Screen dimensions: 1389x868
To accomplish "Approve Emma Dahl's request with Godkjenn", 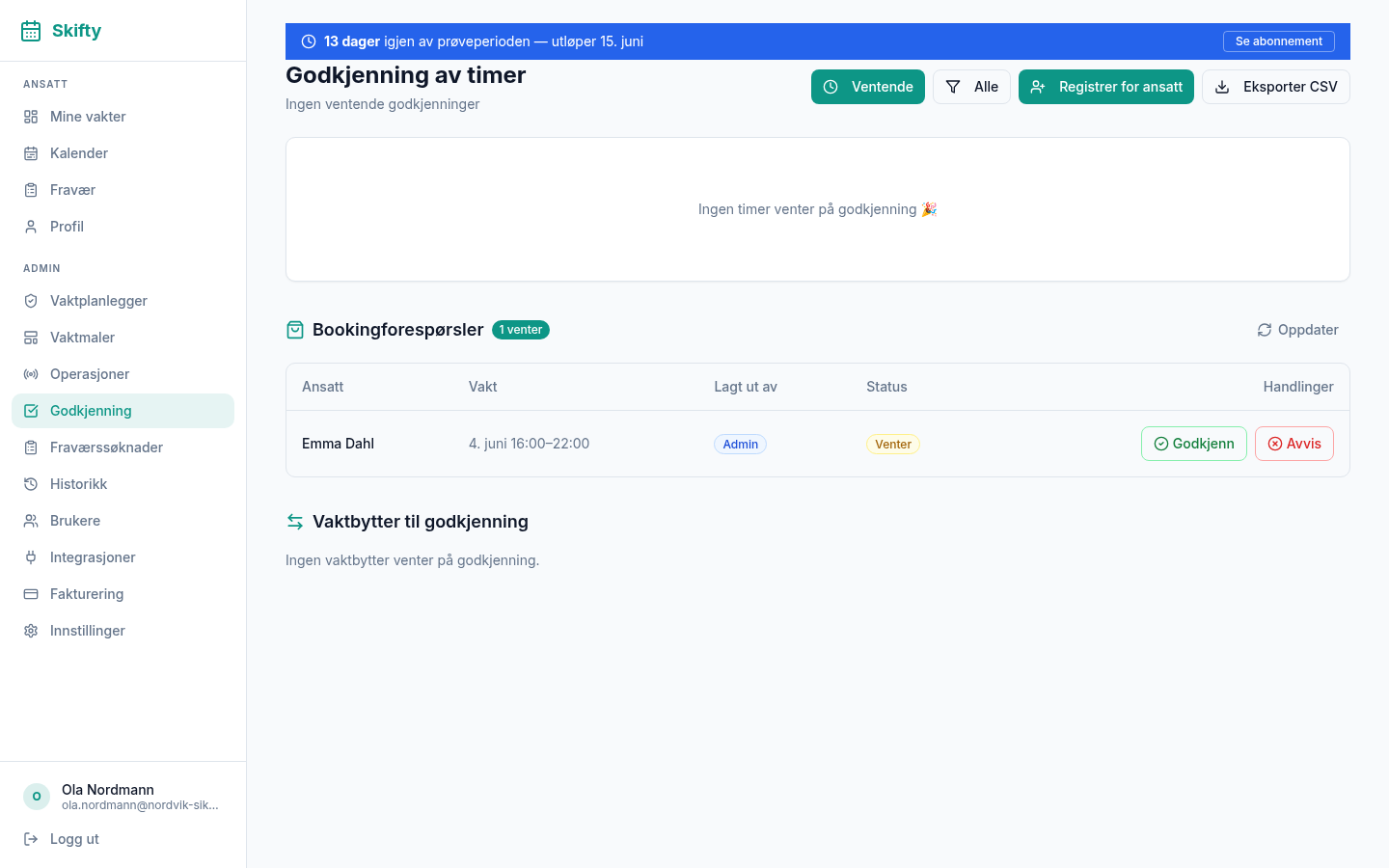I will click(1194, 444).
